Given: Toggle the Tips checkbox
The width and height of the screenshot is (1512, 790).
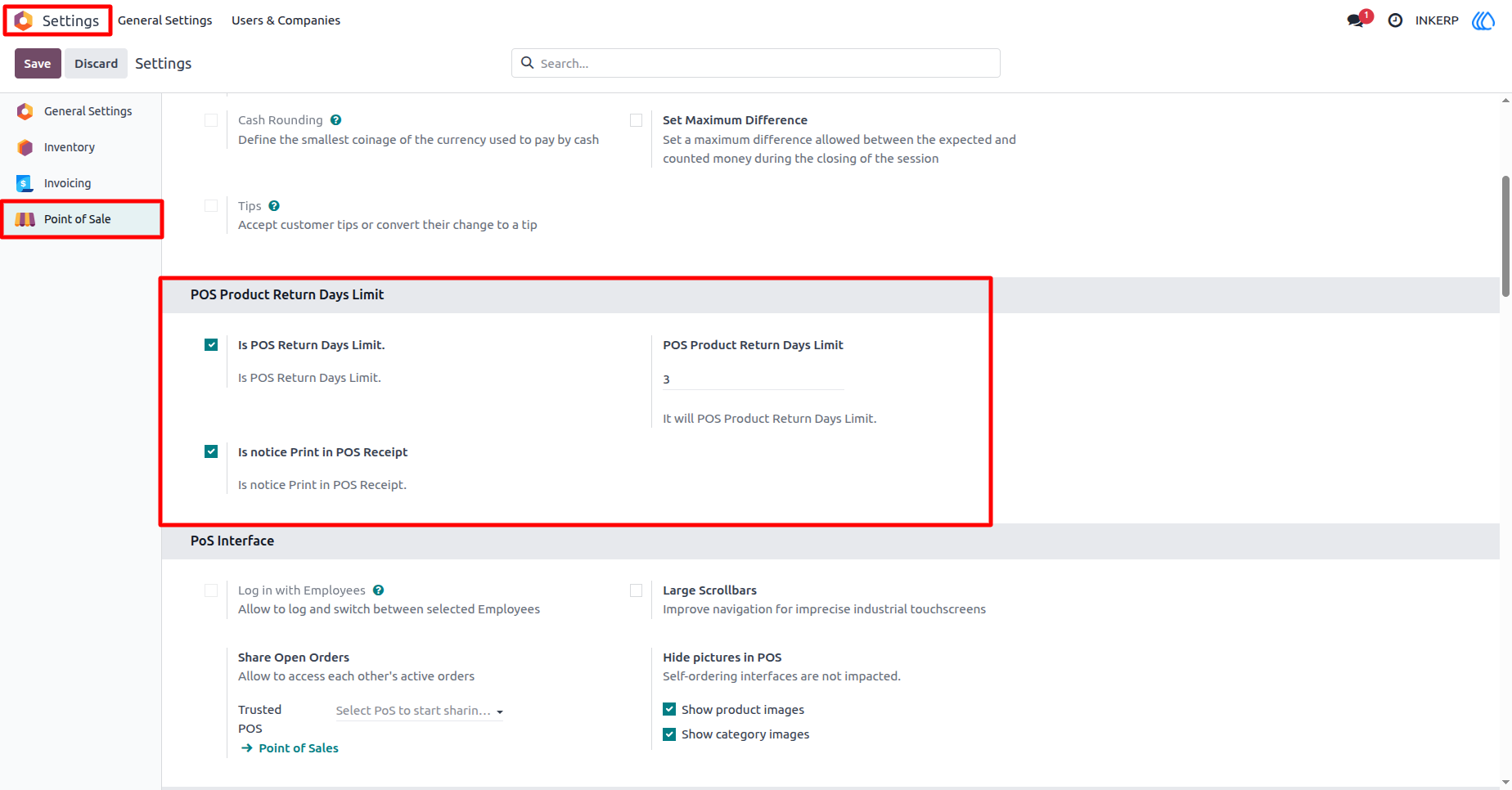Looking at the screenshot, I should click(211, 206).
